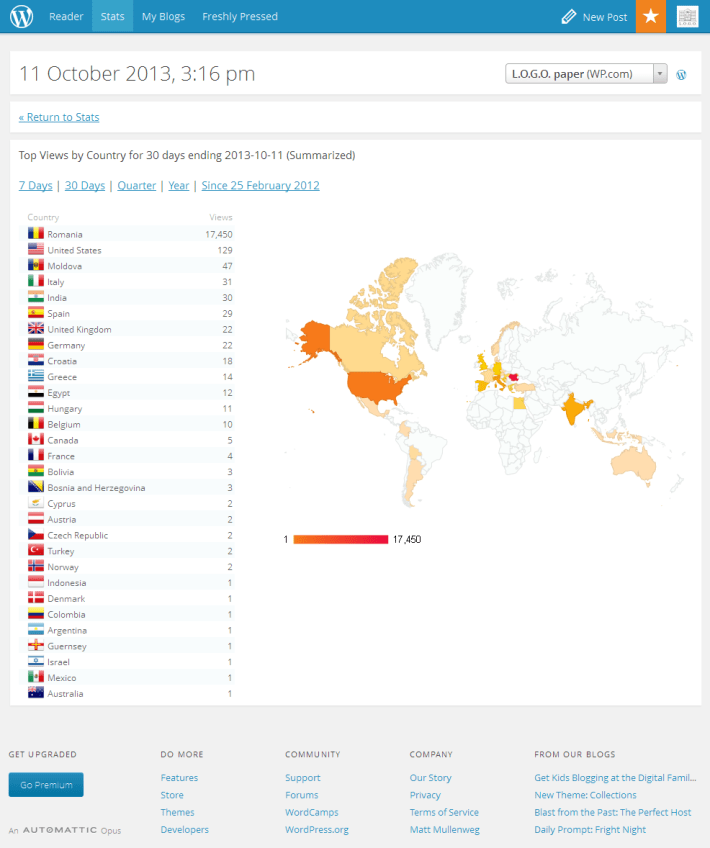Click the Spain flag icon

coord(36,313)
